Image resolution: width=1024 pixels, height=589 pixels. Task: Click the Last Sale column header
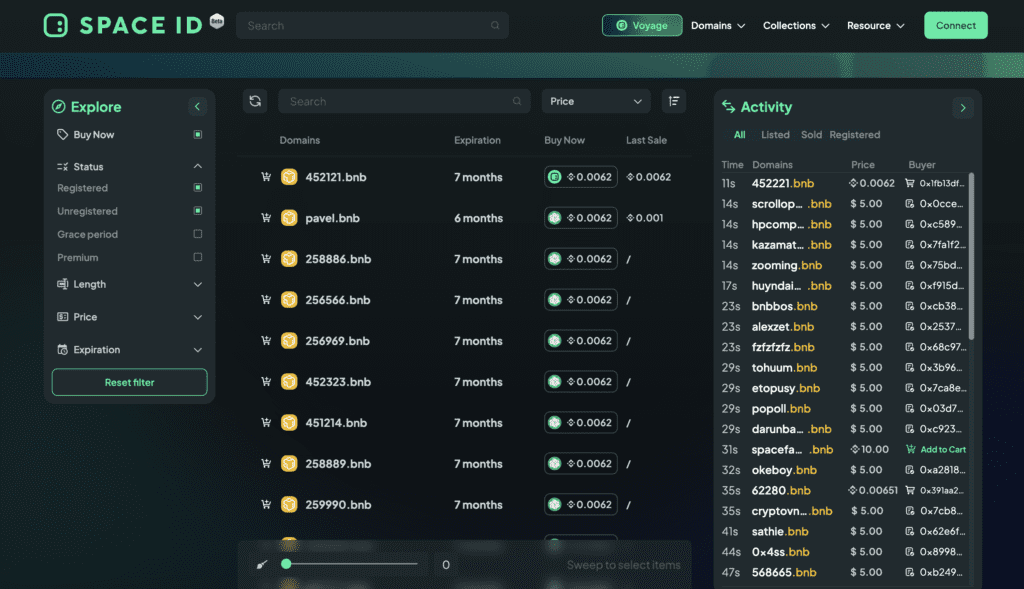point(647,140)
